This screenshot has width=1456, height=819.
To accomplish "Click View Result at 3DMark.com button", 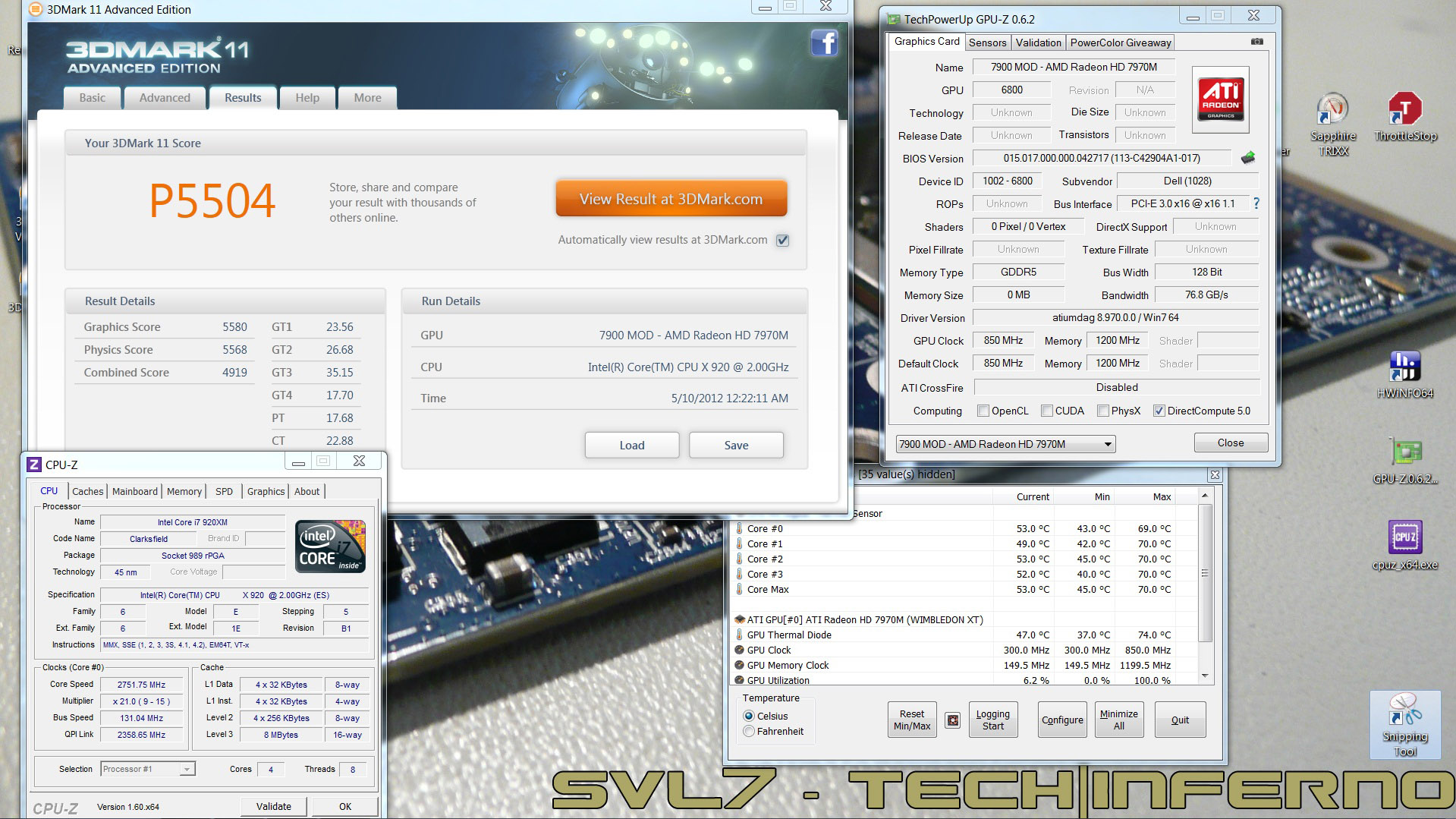I will tap(671, 199).
